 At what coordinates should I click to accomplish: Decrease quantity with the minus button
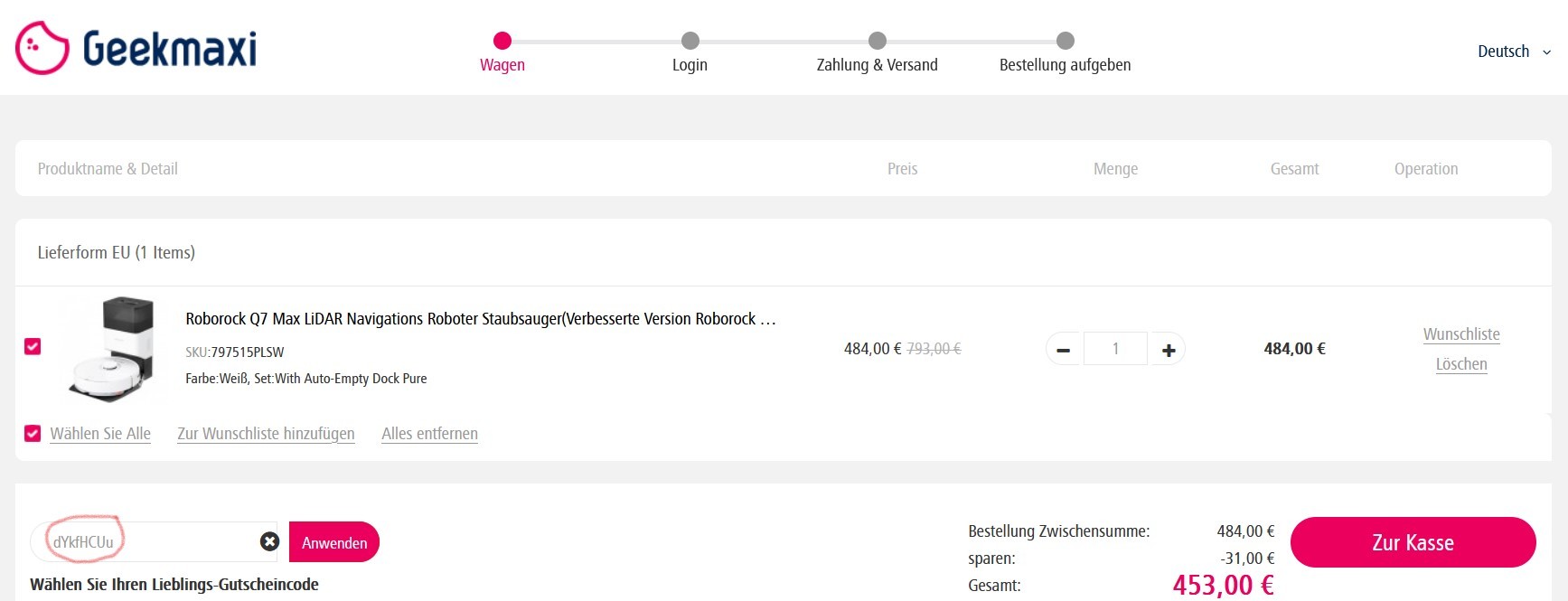pyautogui.click(x=1064, y=350)
